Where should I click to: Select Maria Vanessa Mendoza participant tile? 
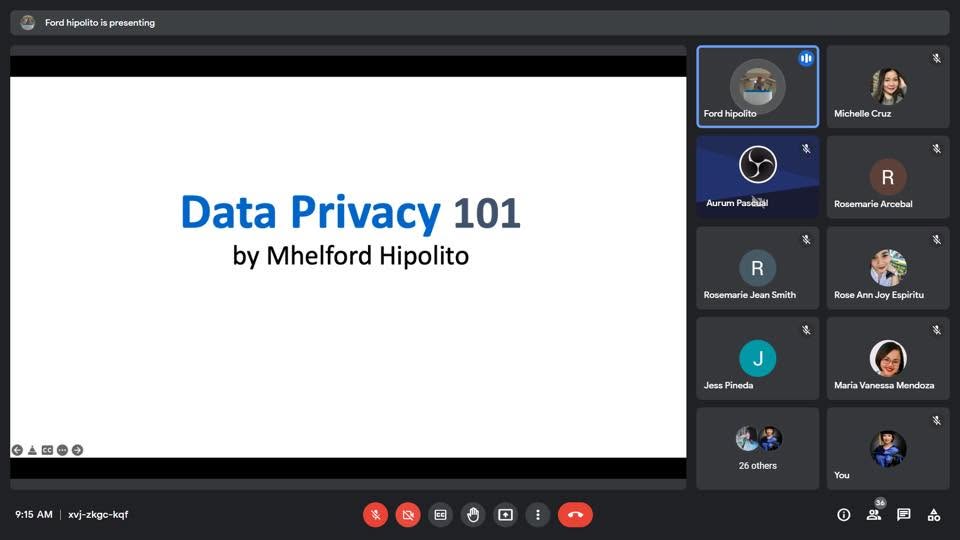888,358
